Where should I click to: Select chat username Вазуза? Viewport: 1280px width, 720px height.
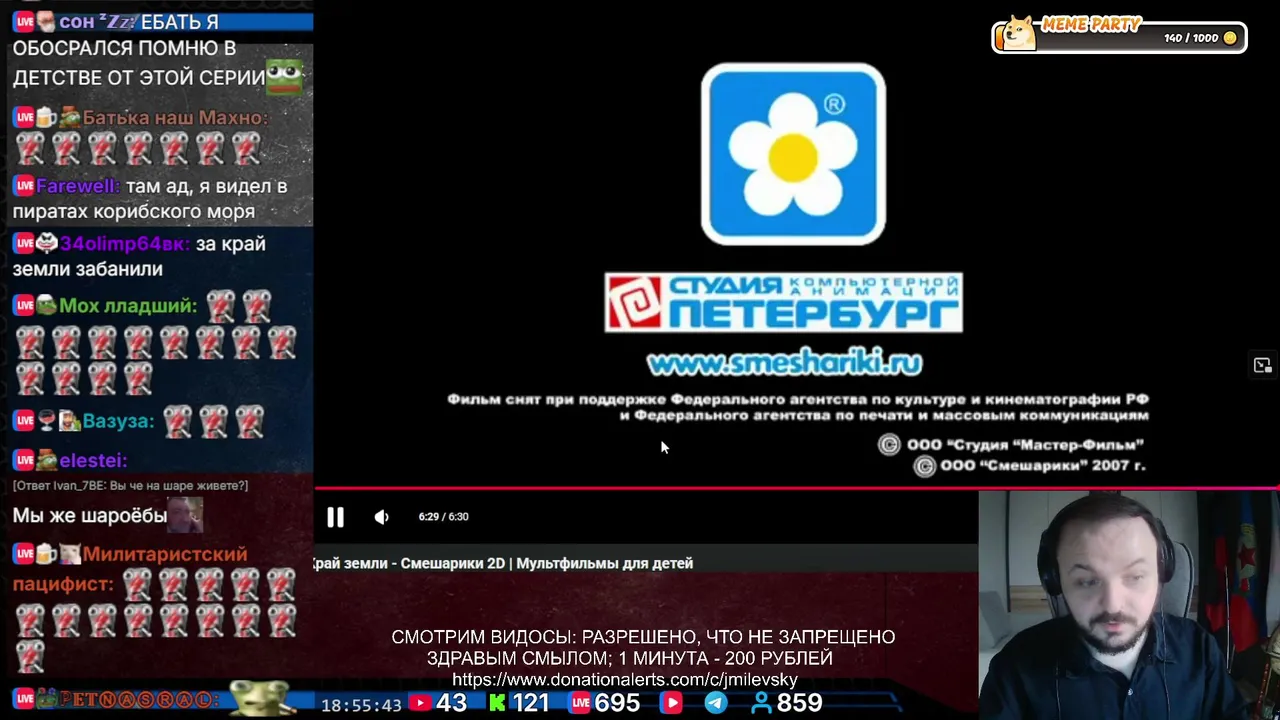point(118,421)
